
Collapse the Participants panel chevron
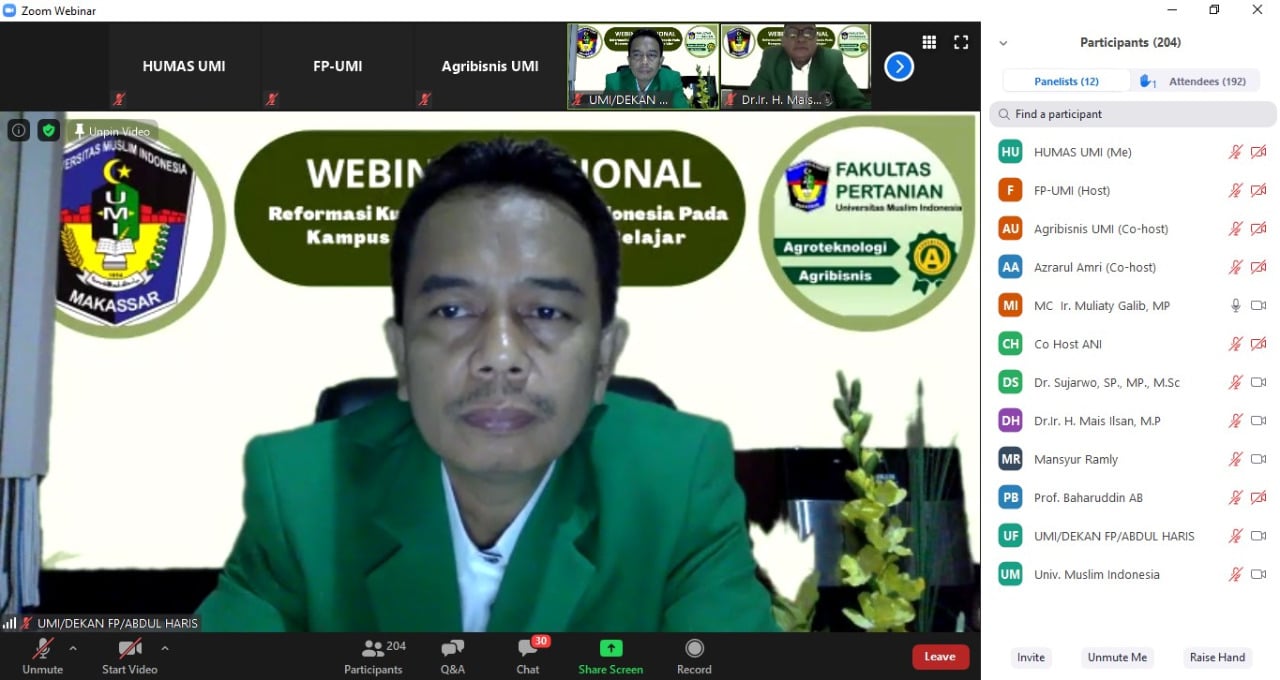coord(1003,43)
